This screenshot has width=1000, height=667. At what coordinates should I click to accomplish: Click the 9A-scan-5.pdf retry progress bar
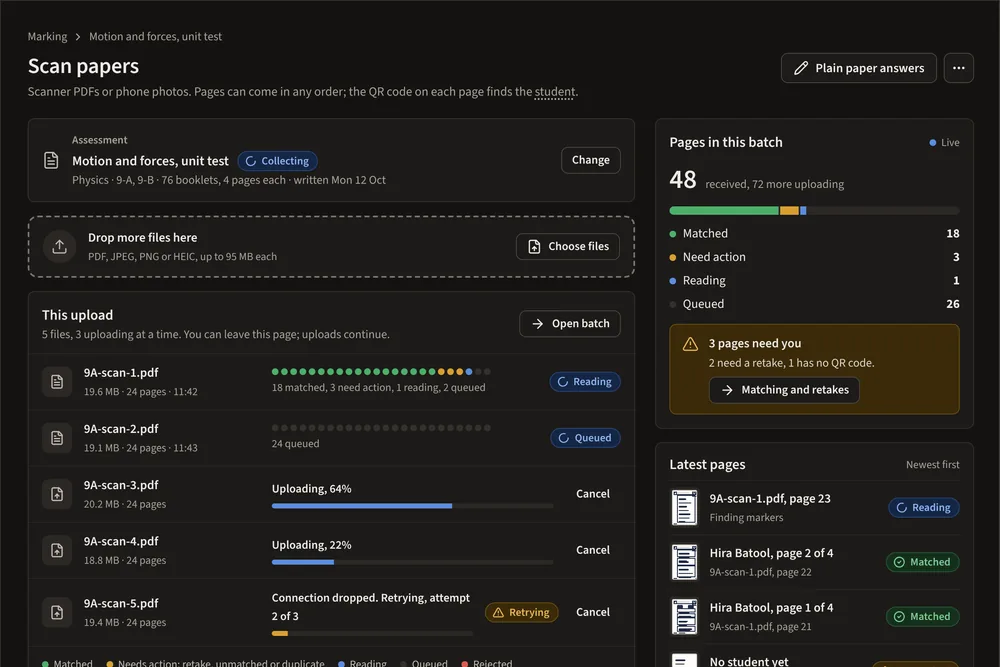pyautogui.click(x=372, y=633)
